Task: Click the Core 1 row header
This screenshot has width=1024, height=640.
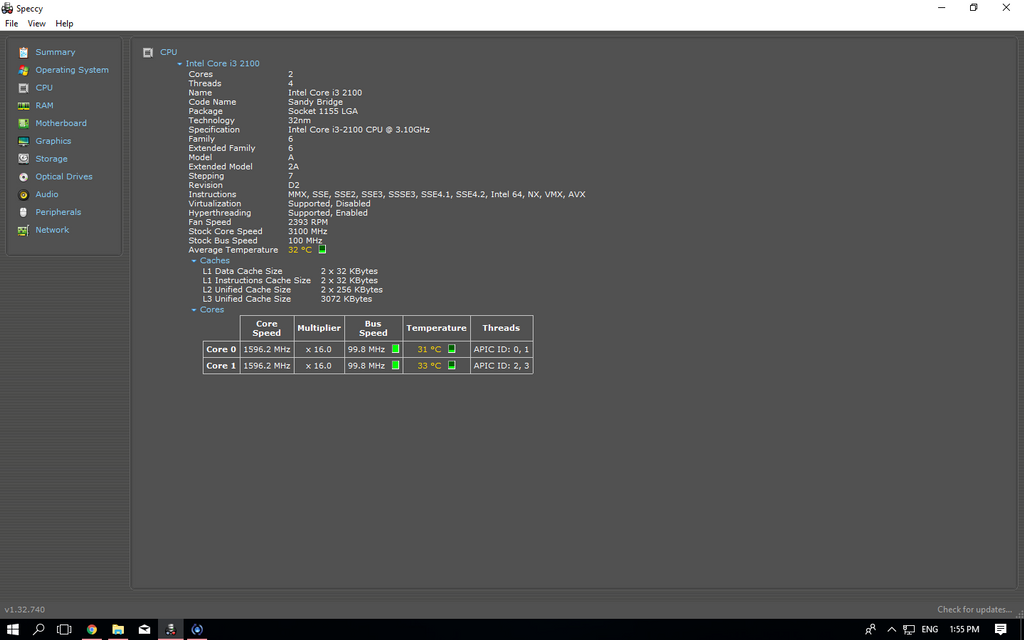Action: (x=221, y=366)
